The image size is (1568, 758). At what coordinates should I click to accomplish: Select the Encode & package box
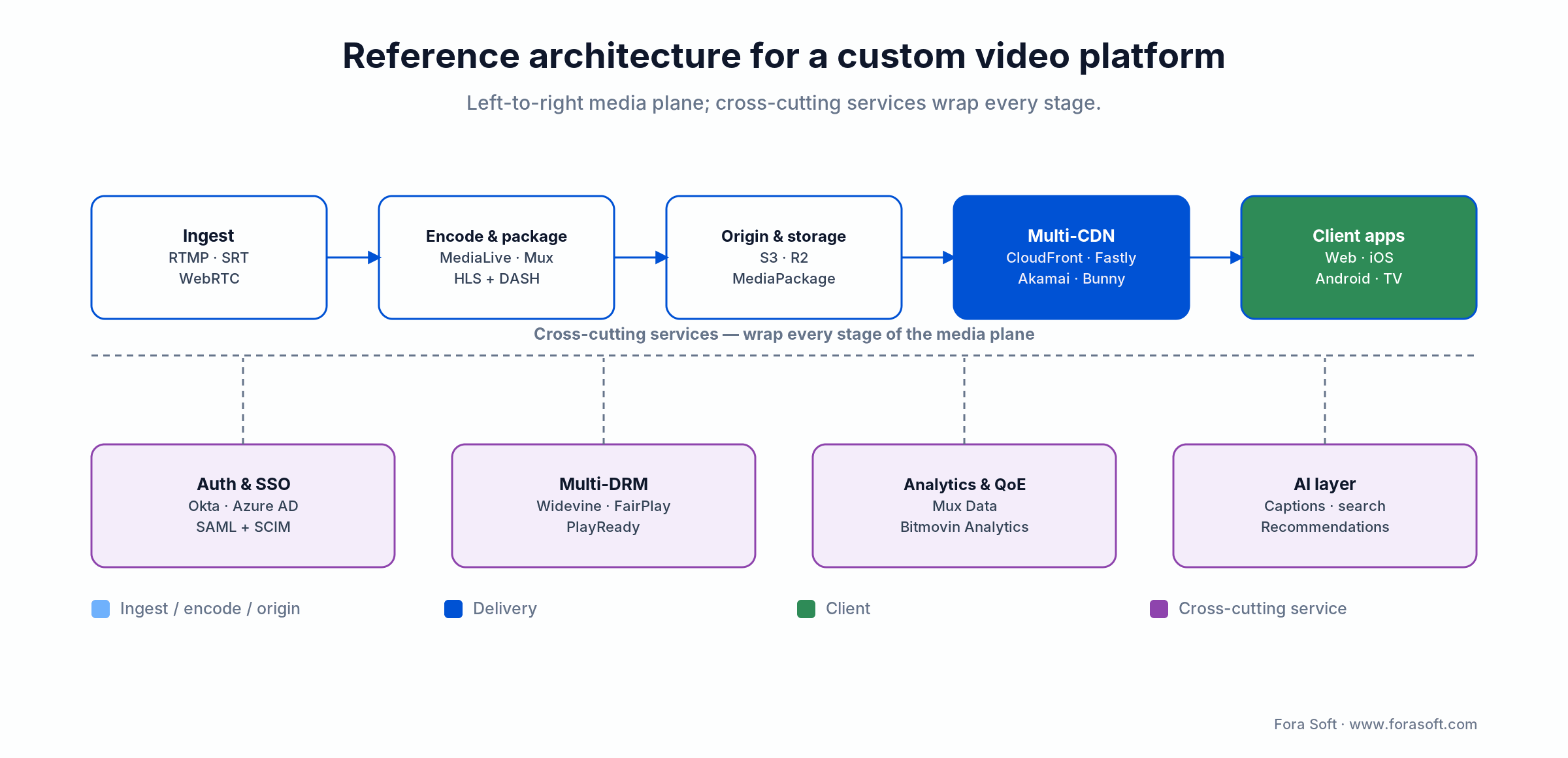(x=497, y=257)
